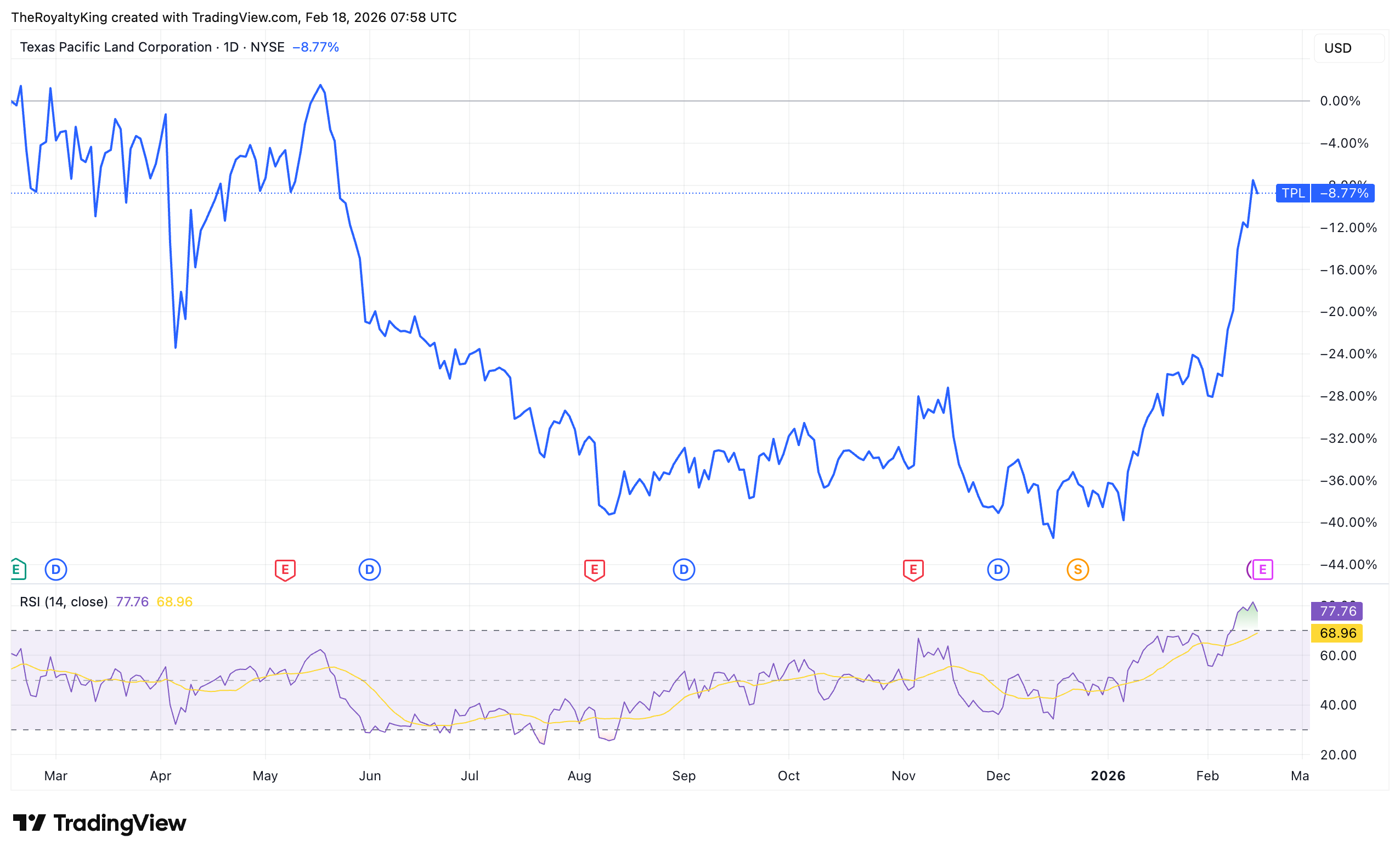
Task: Select the RSI (14, close) legend
Action: coord(64,601)
